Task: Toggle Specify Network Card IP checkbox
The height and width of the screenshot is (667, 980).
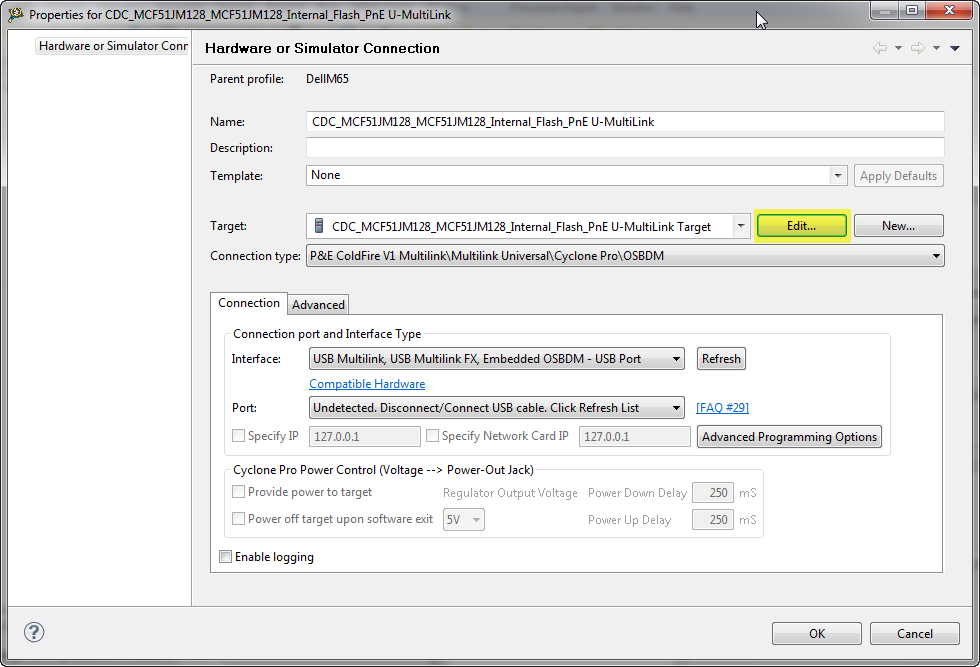Action: click(x=433, y=436)
